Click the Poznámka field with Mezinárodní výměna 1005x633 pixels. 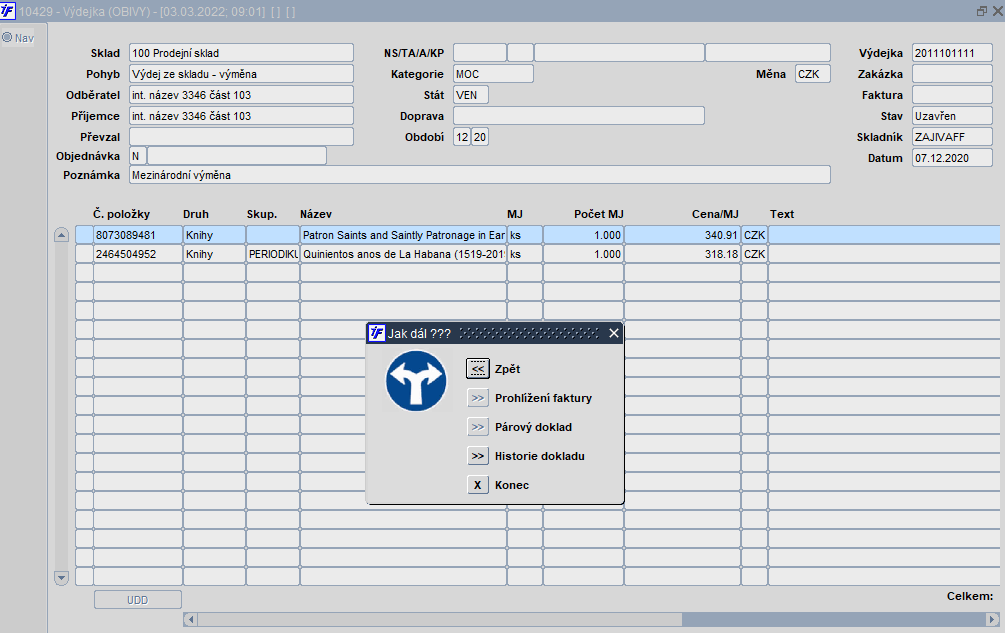[479, 175]
